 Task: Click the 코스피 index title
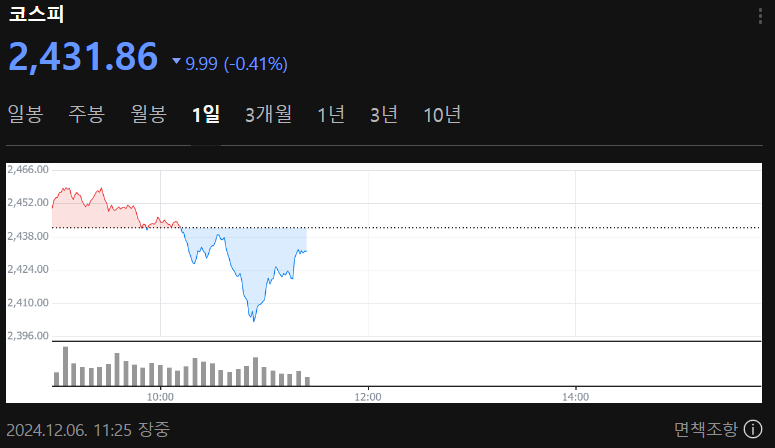pos(36,14)
